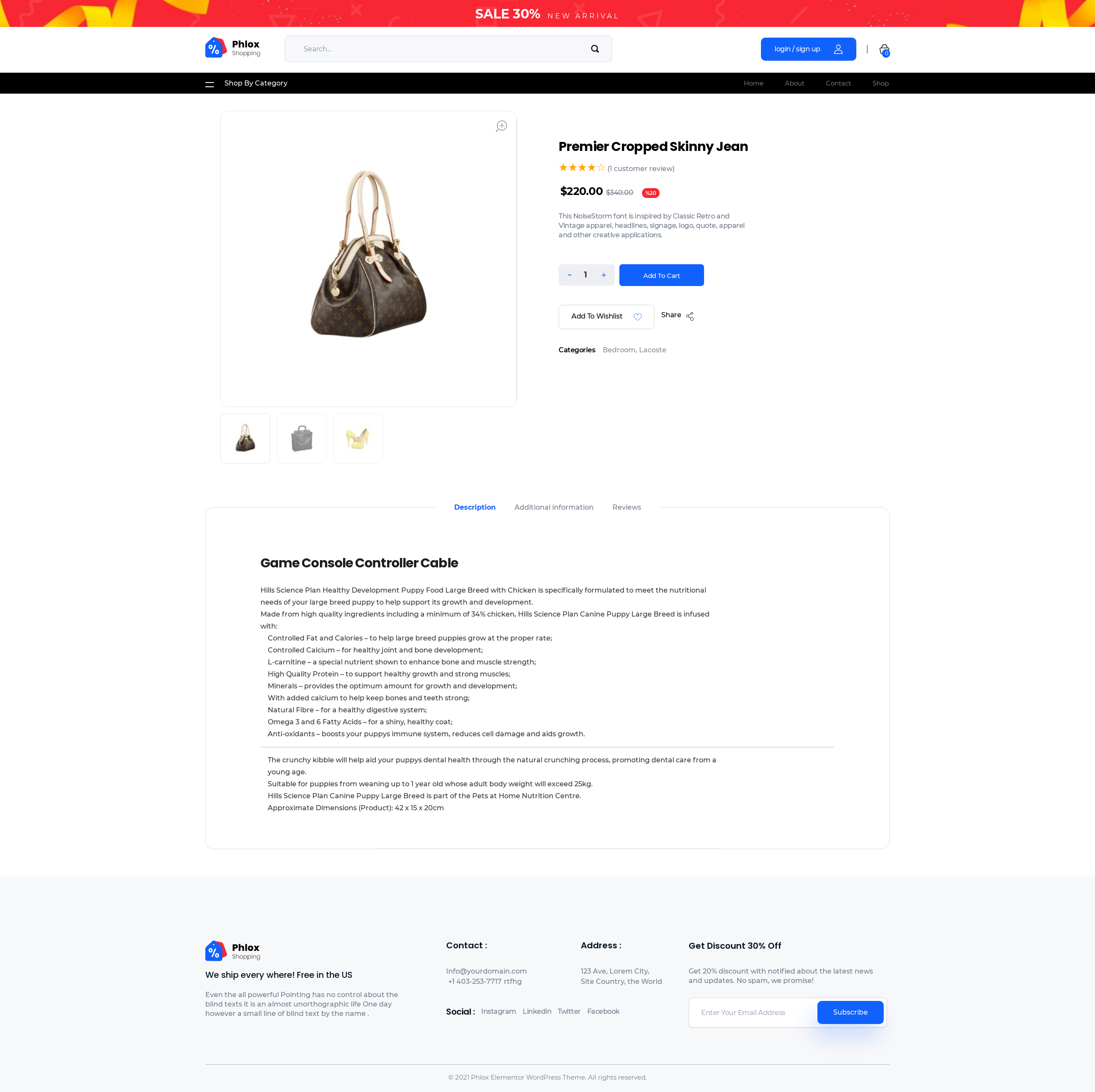Image resolution: width=1095 pixels, height=1092 pixels.
Task: Click the user profile icon
Action: pyautogui.click(x=838, y=49)
